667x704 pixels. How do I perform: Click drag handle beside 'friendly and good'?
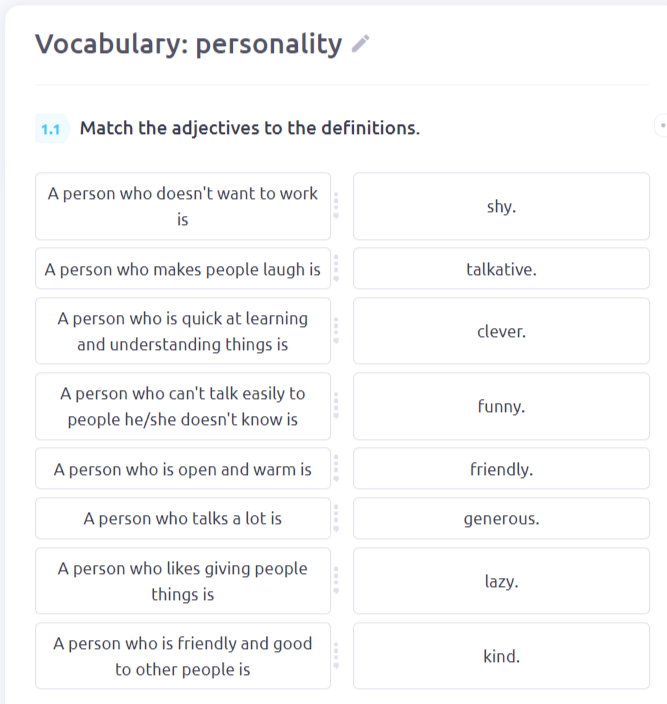336,656
